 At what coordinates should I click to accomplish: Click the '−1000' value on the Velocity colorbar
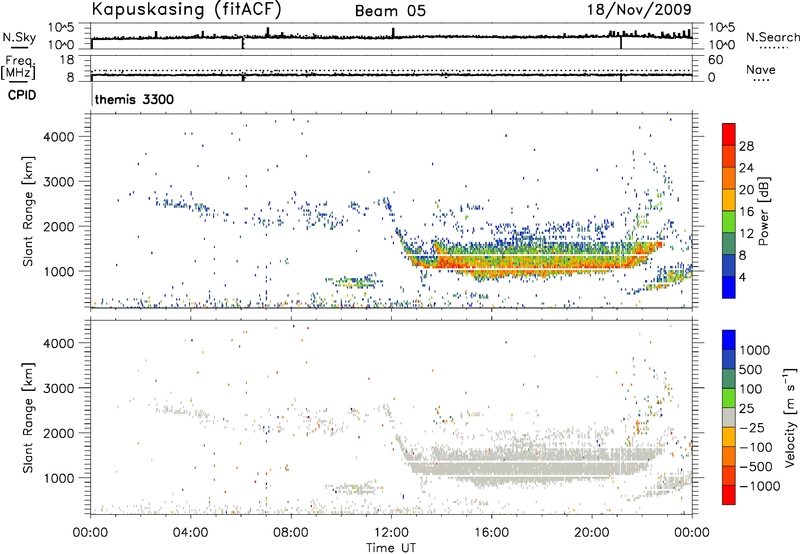pyautogui.click(x=760, y=486)
